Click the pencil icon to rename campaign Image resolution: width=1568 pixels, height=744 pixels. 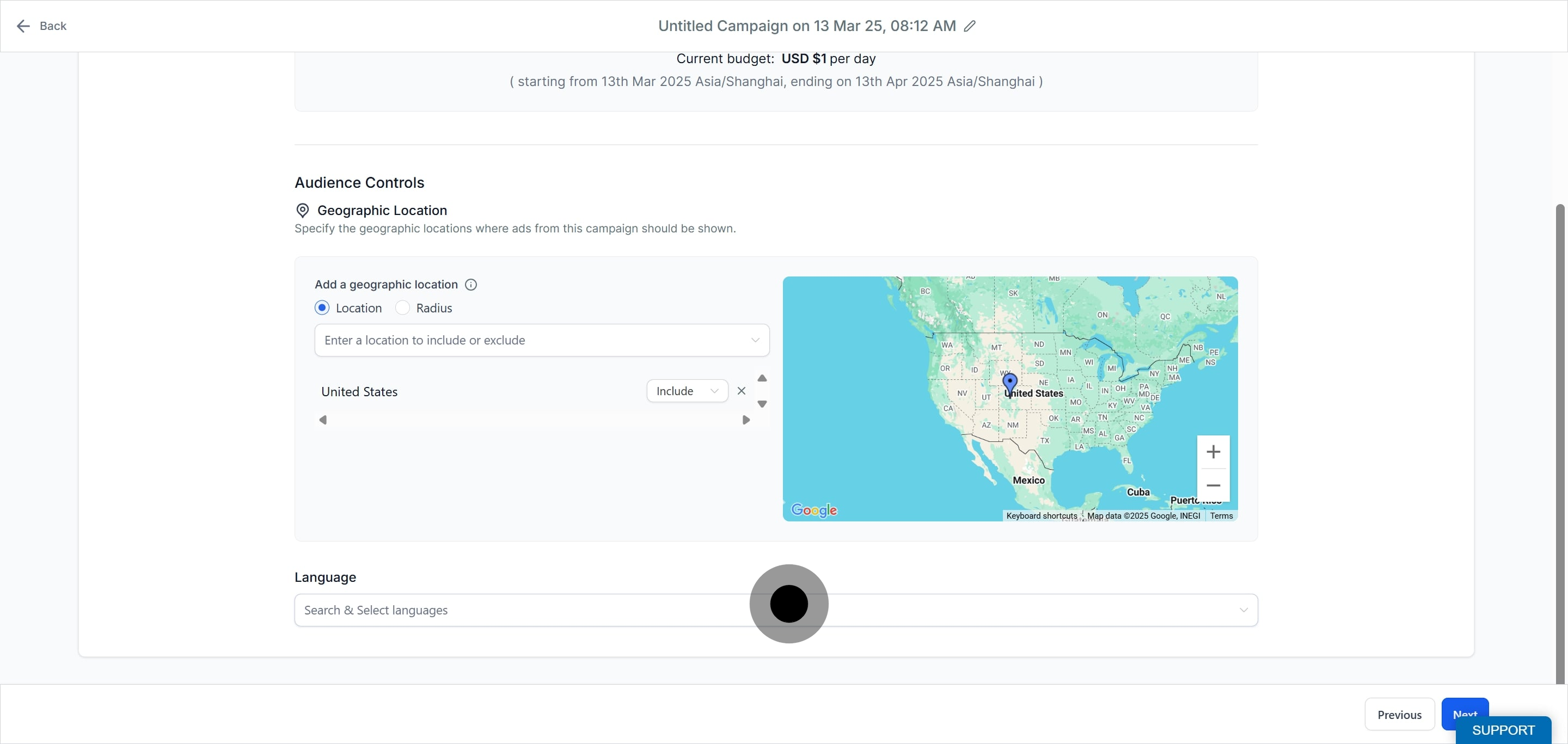point(970,26)
